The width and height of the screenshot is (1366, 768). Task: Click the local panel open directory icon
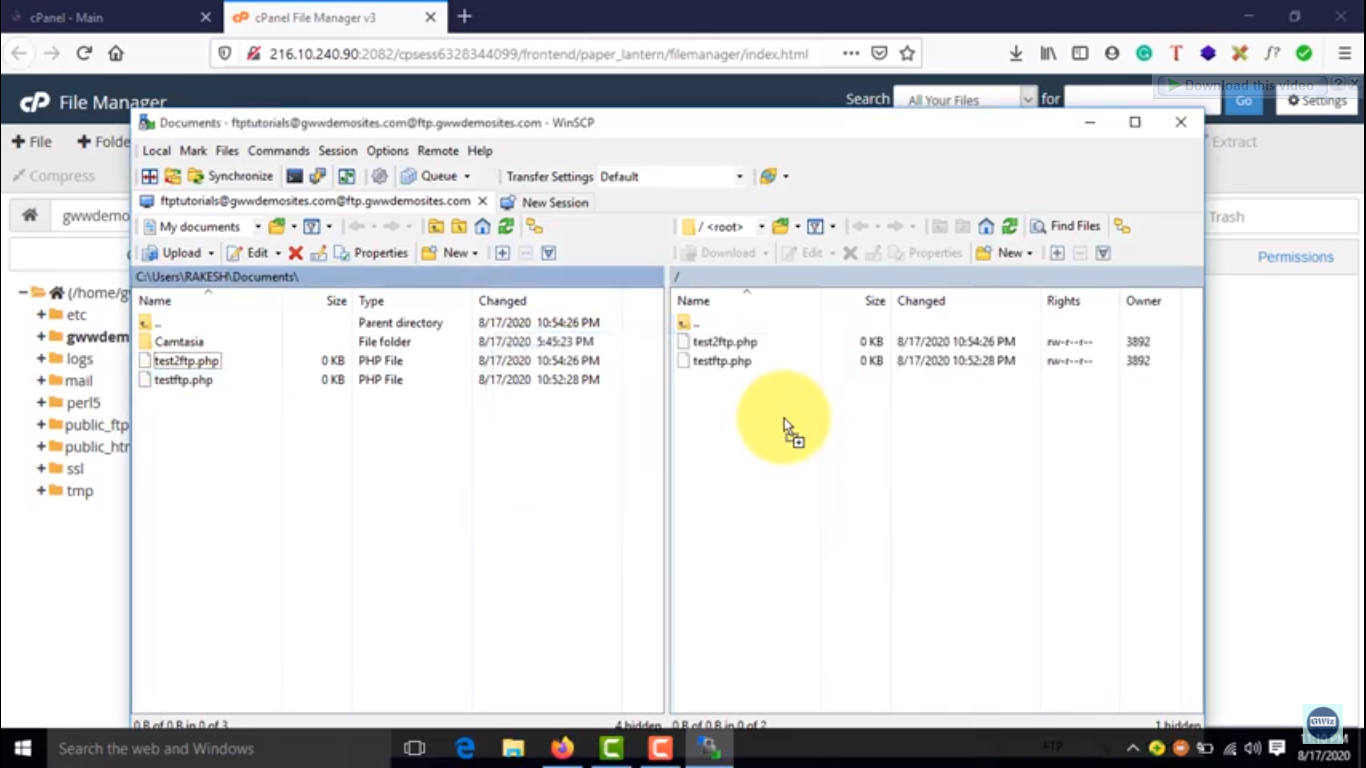(x=277, y=227)
